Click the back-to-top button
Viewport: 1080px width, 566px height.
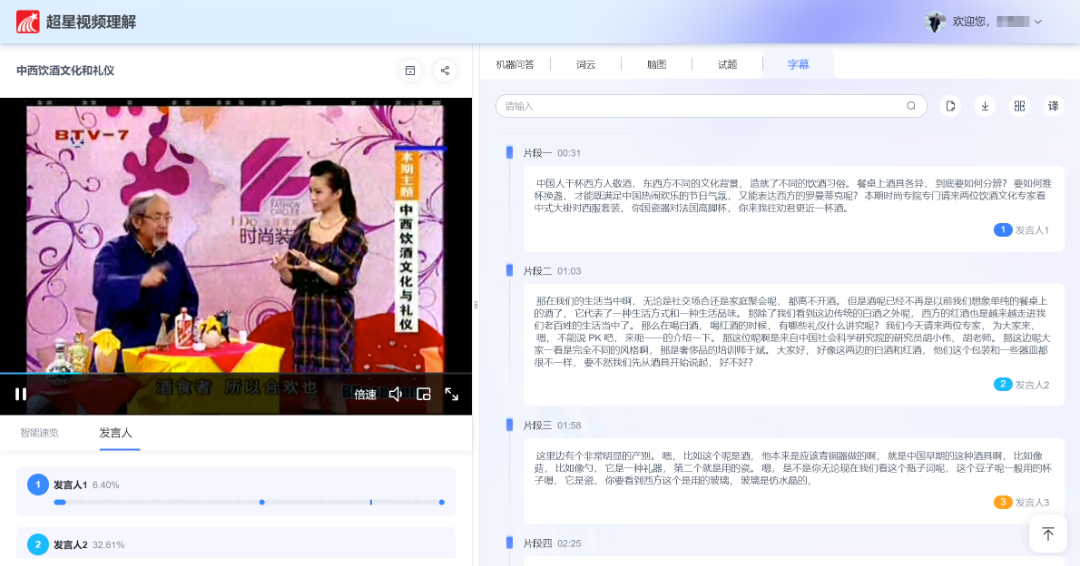click(1048, 534)
